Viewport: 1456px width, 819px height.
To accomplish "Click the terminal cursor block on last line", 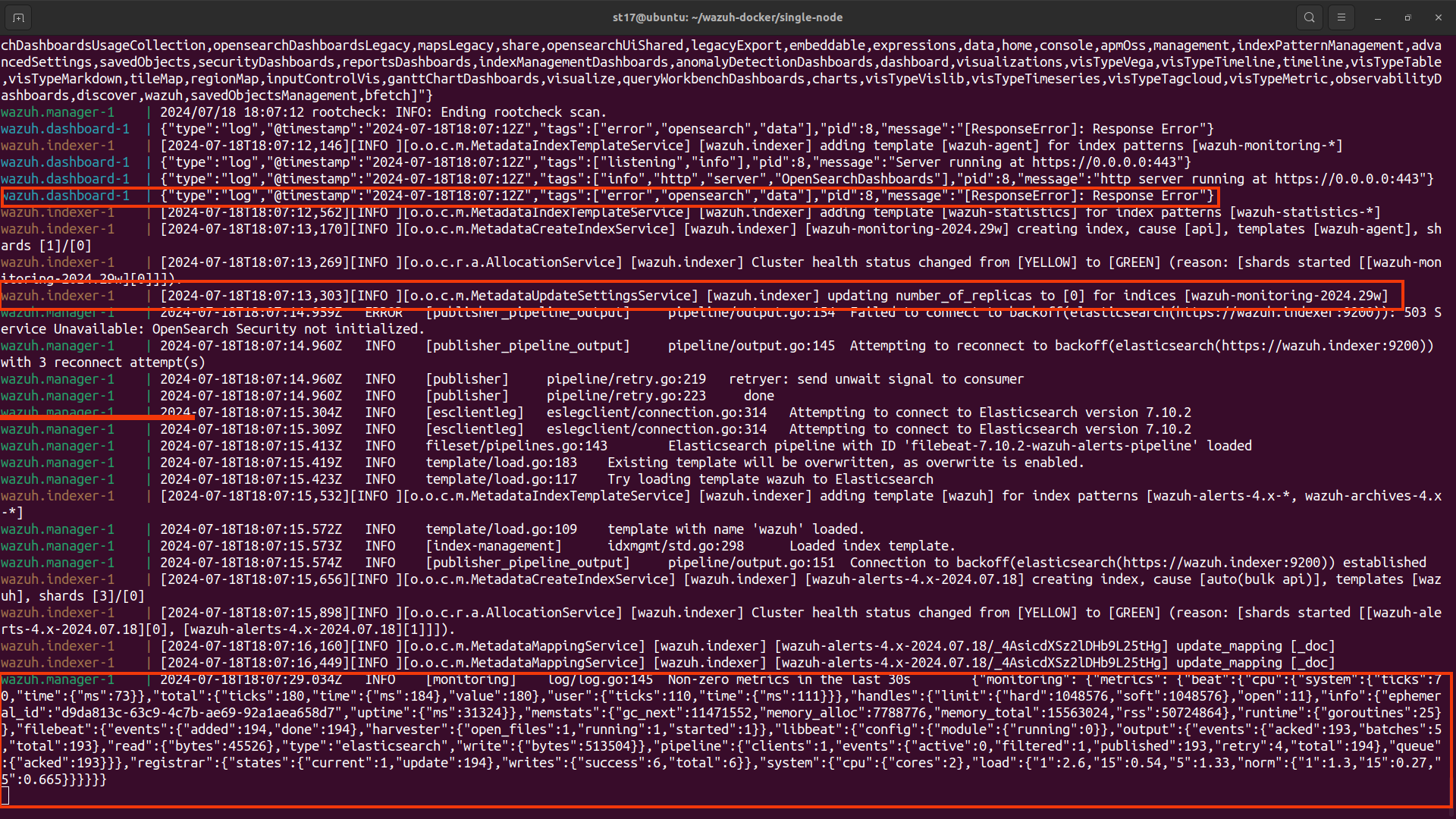I will point(5,795).
